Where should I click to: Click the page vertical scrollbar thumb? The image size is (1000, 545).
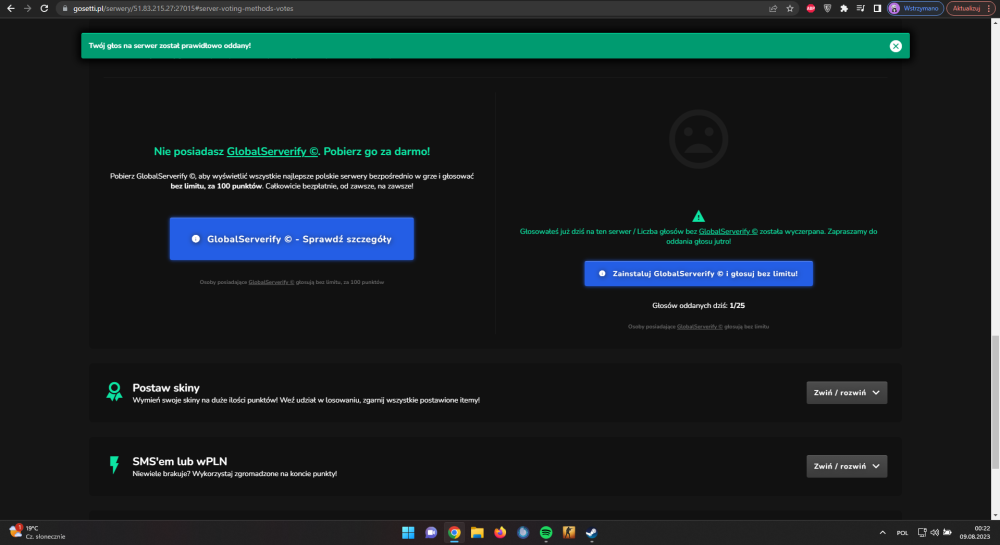click(x=995, y=402)
